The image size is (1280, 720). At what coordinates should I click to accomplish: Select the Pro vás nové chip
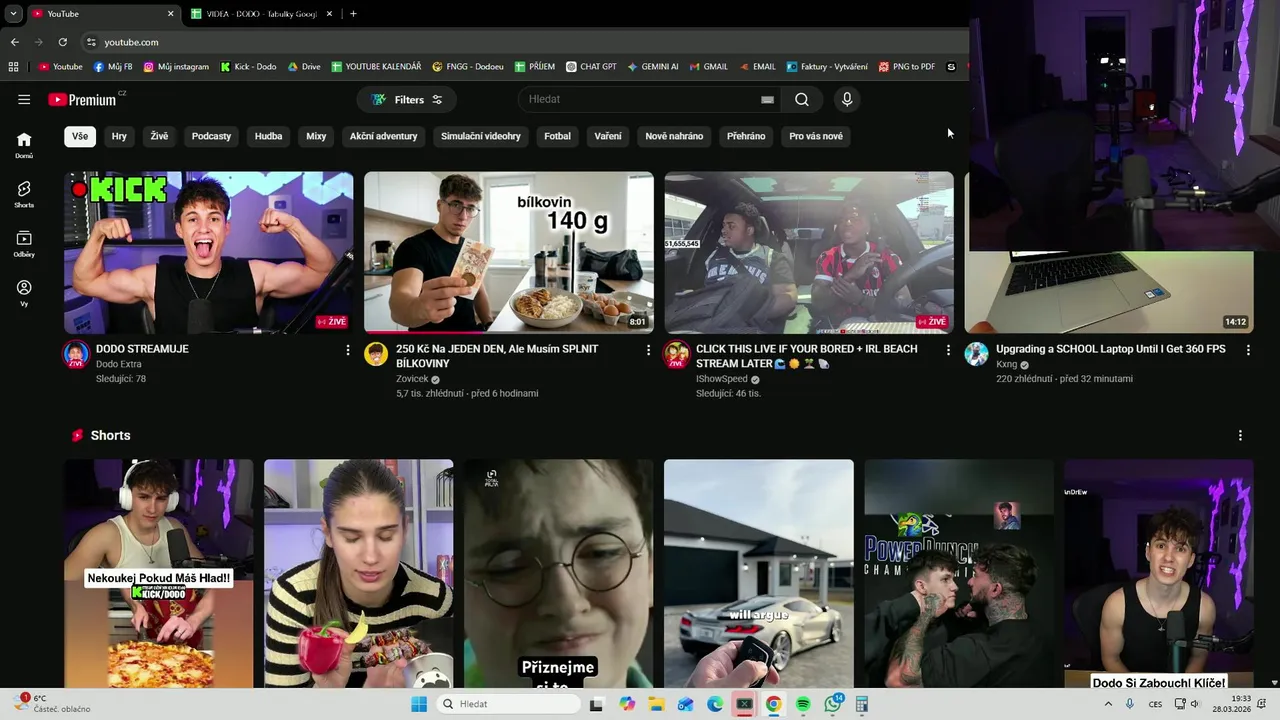click(x=816, y=136)
